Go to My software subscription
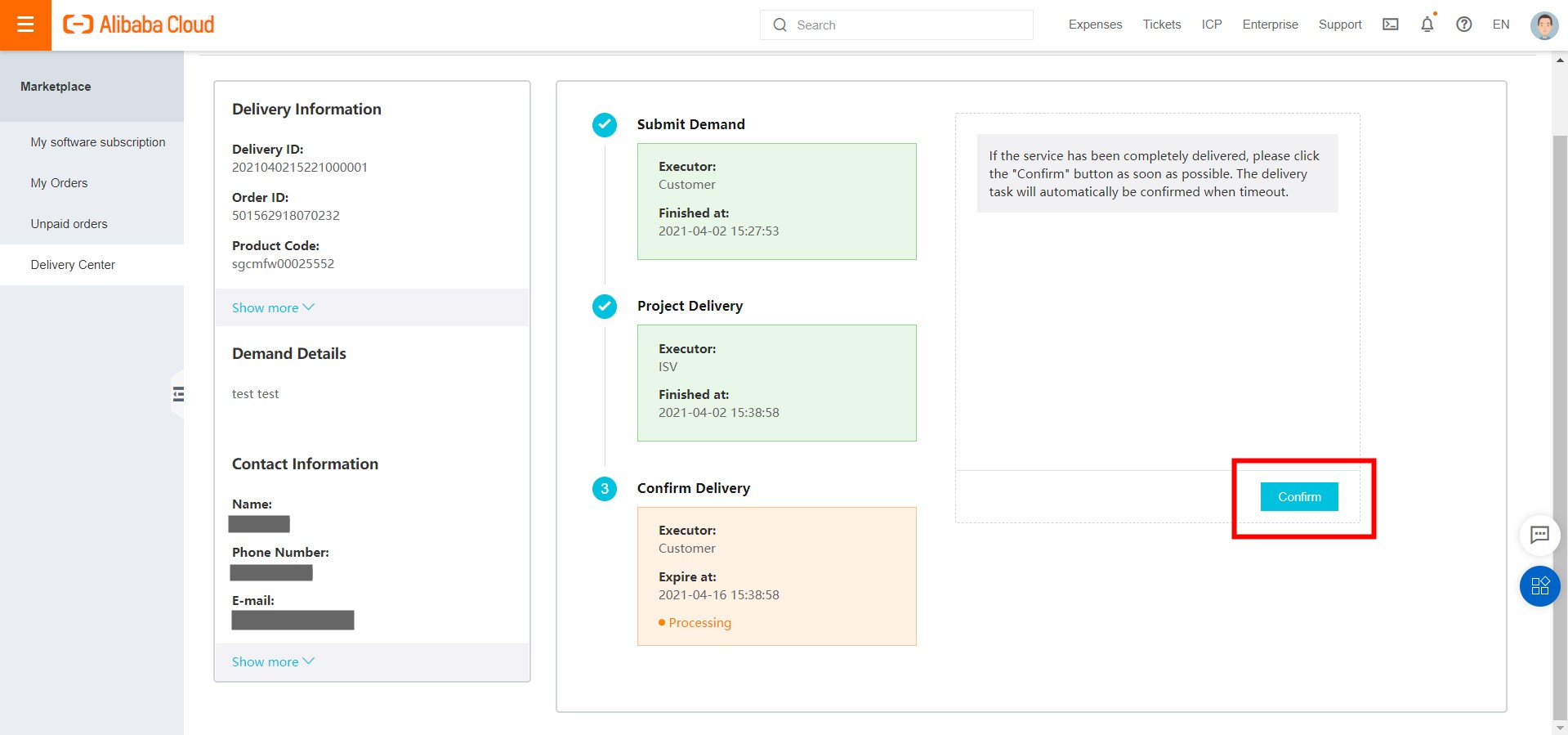 (x=98, y=142)
